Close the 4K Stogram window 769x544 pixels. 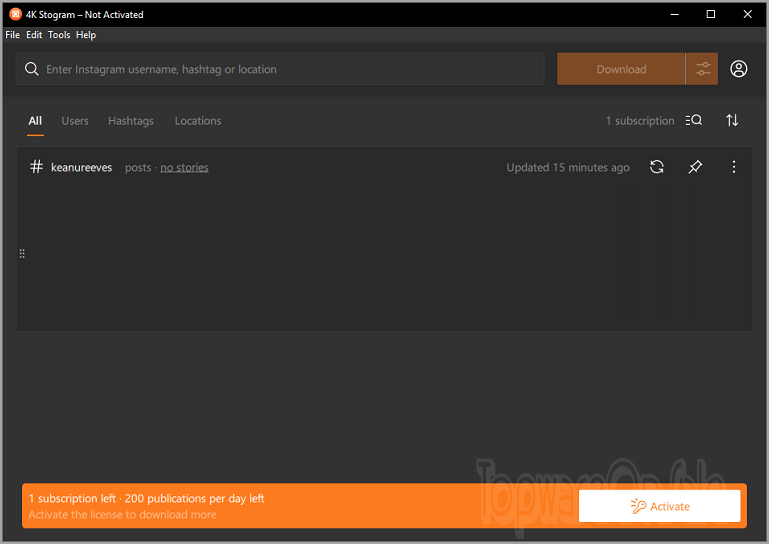tap(747, 14)
